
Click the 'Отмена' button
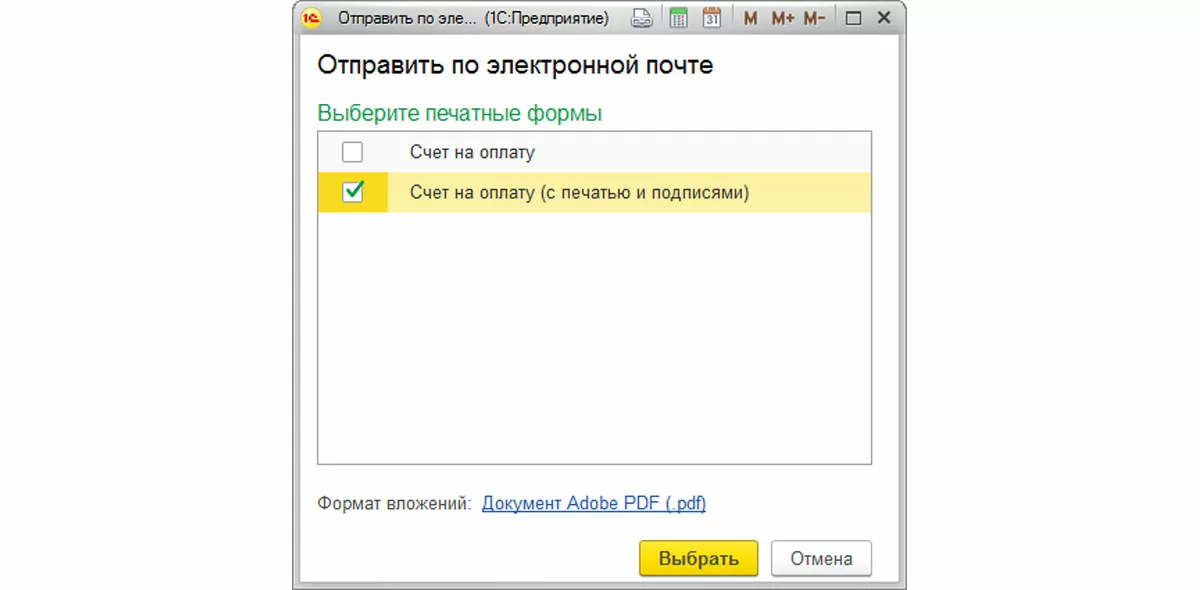pos(821,559)
